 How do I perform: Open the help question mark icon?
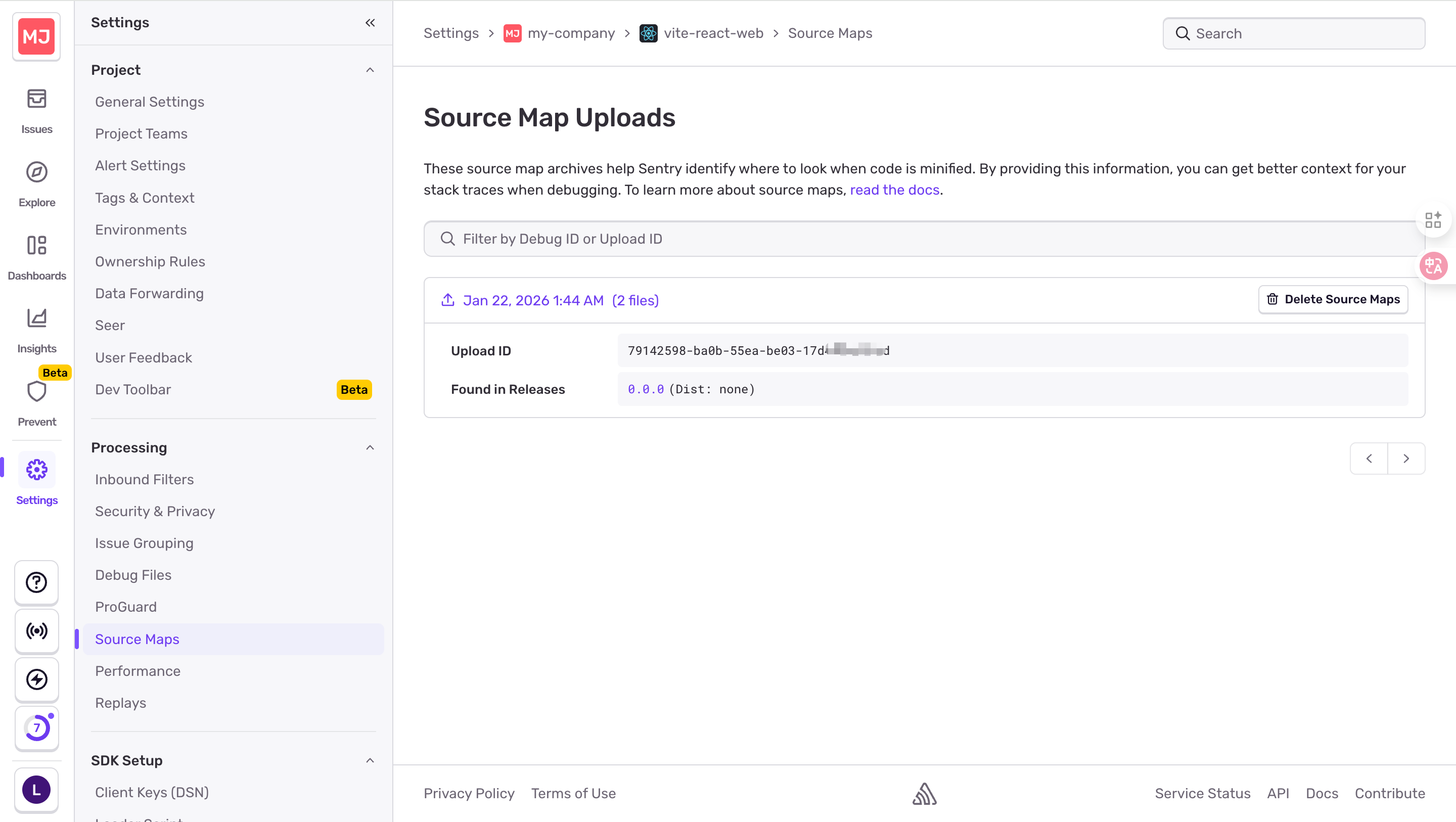pyautogui.click(x=37, y=582)
